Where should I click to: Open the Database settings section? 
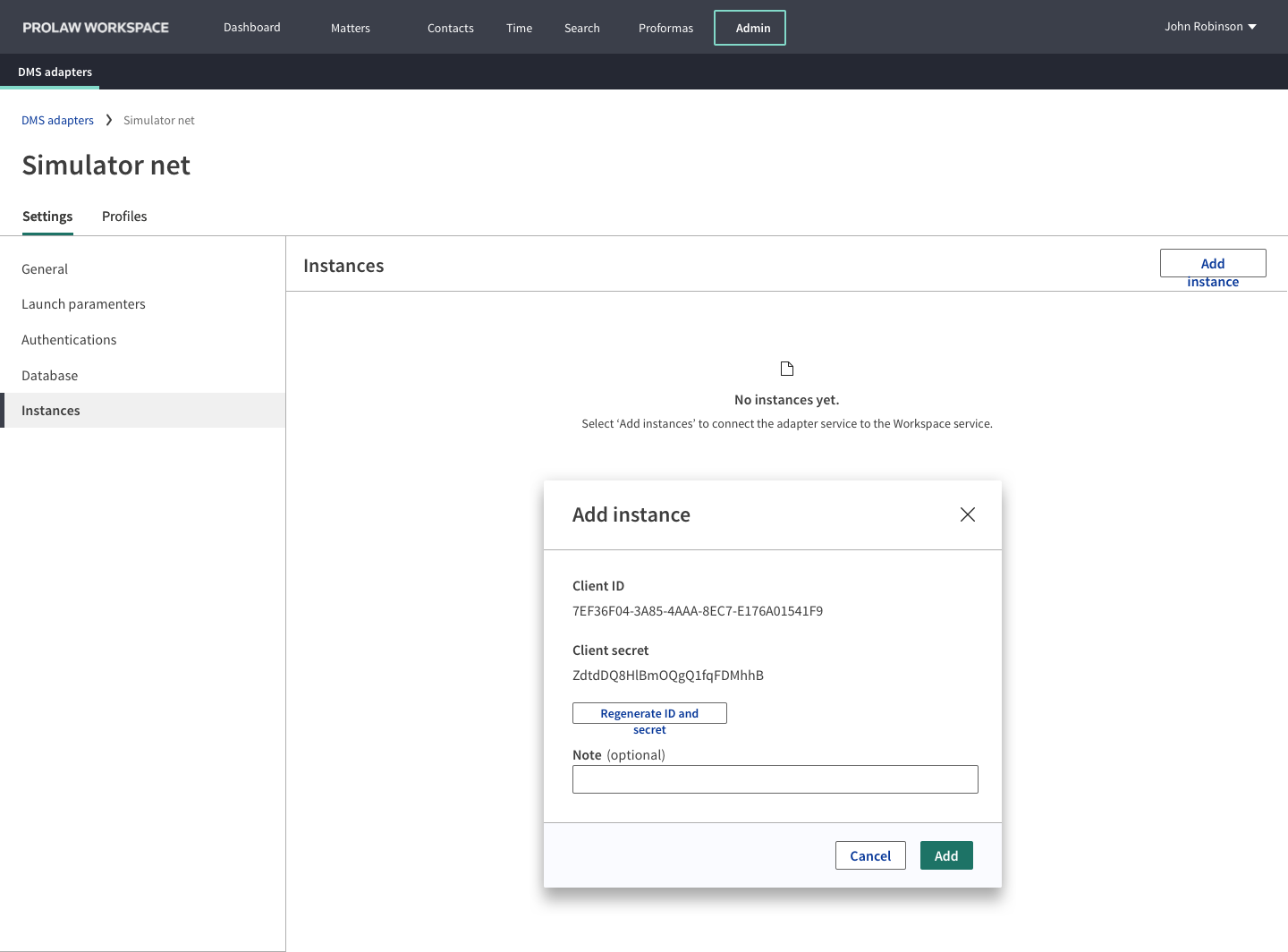click(49, 375)
